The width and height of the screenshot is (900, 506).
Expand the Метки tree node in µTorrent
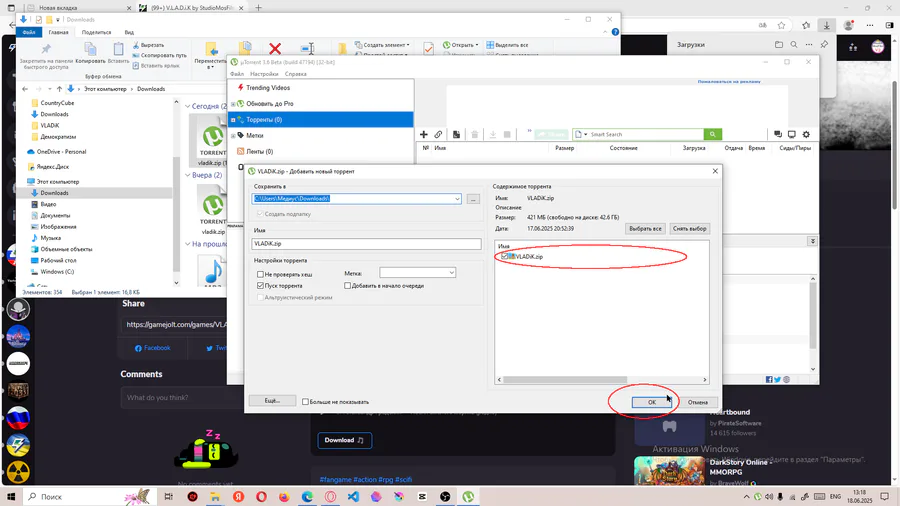click(233, 136)
